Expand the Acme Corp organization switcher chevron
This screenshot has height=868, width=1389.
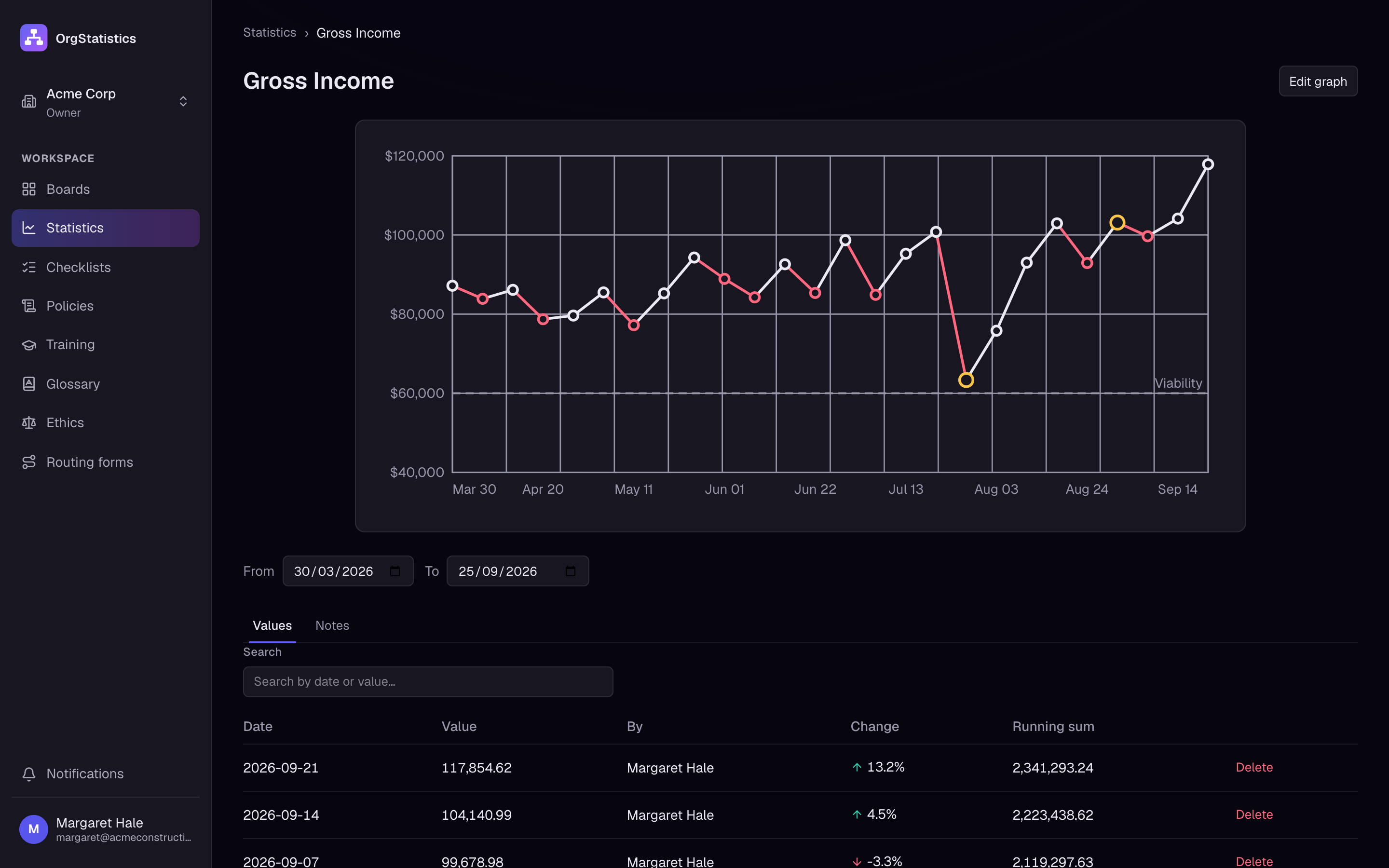[183, 102]
